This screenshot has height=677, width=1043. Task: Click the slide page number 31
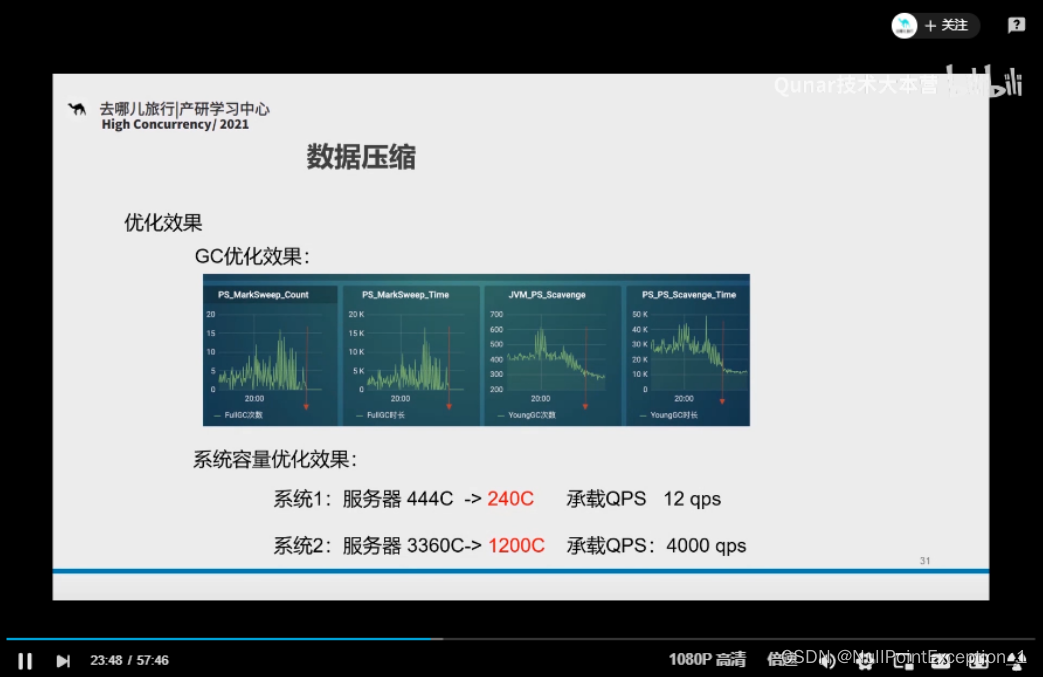pyautogui.click(x=925, y=561)
